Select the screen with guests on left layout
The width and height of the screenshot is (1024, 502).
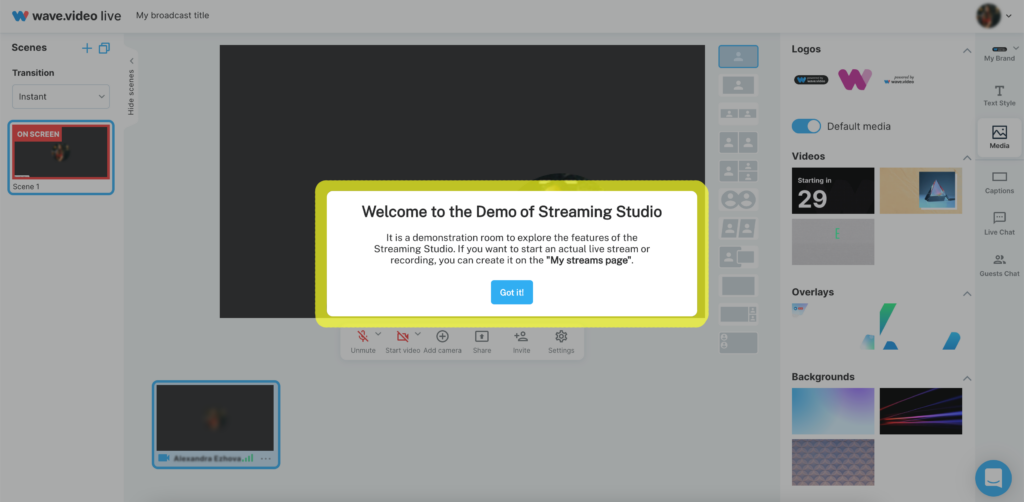739,343
